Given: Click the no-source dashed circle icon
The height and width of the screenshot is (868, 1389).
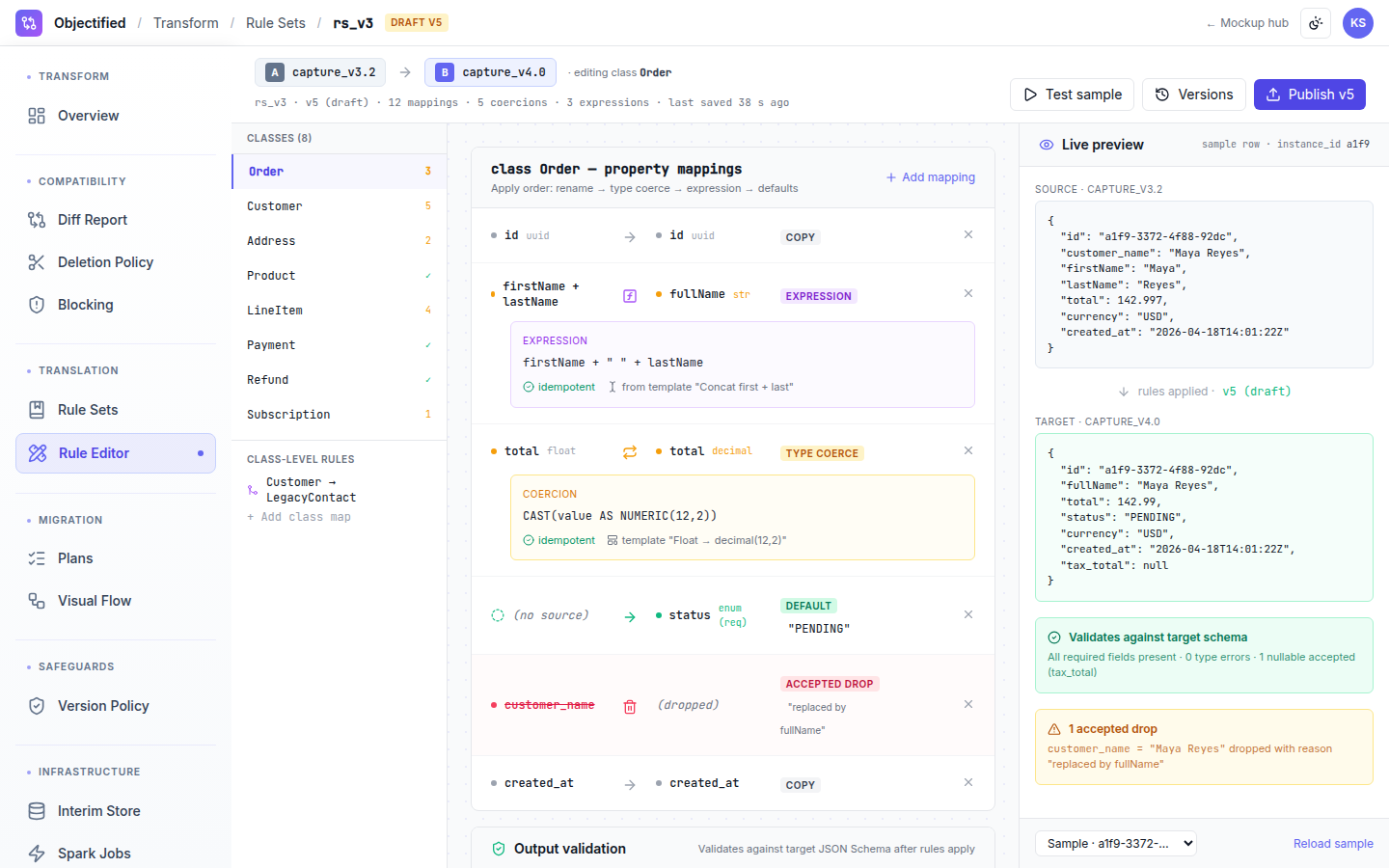Looking at the screenshot, I should (x=498, y=615).
